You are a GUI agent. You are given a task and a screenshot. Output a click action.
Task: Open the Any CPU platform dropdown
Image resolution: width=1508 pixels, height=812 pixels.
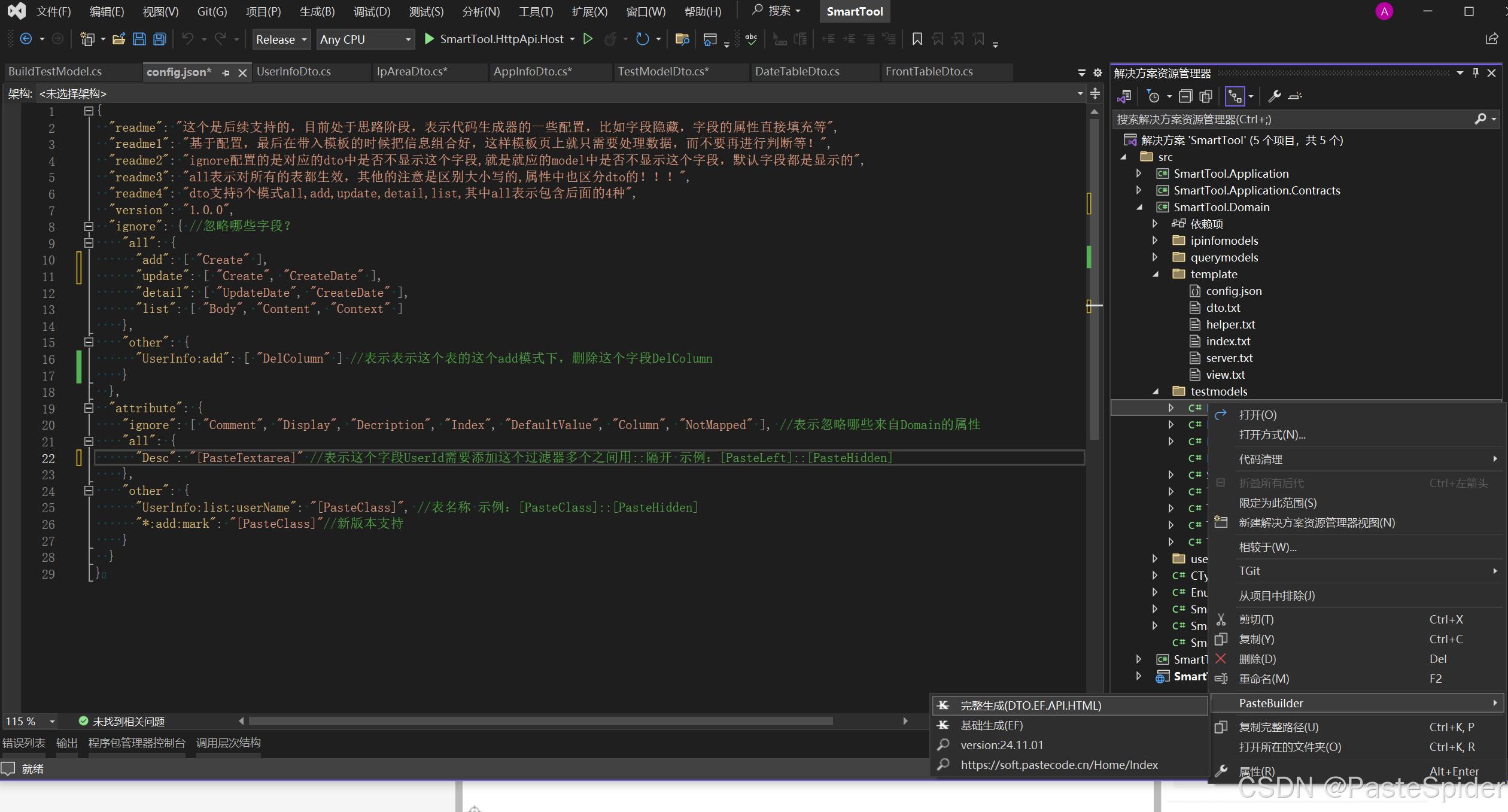click(x=365, y=39)
